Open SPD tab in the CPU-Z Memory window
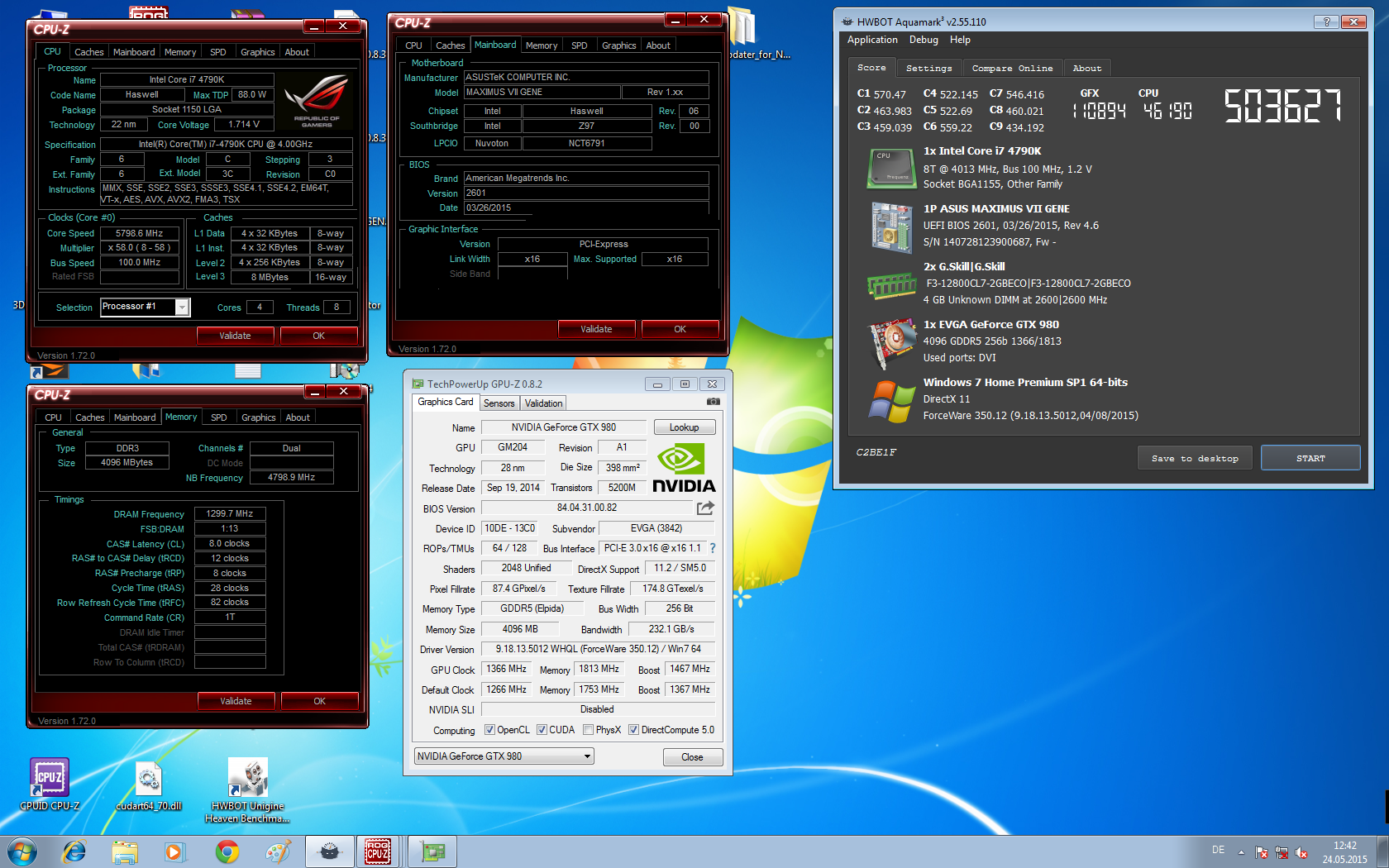 pyautogui.click(x=218, y=417)
